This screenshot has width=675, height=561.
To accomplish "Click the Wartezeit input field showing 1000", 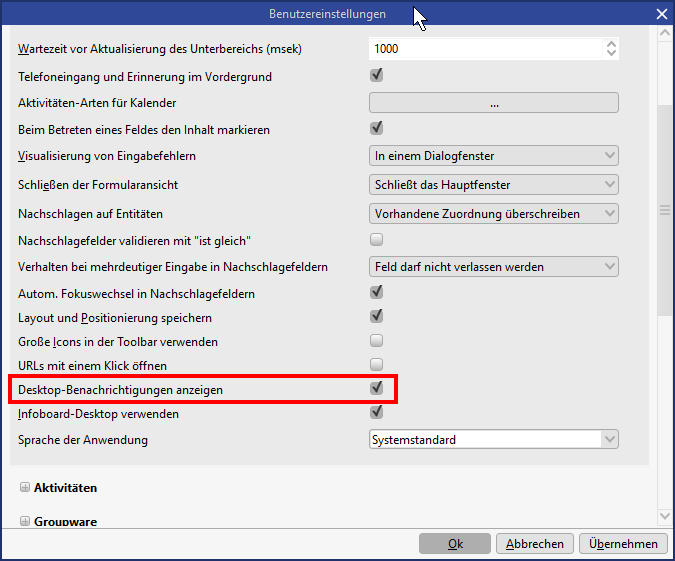I will [x=485, y=48].
